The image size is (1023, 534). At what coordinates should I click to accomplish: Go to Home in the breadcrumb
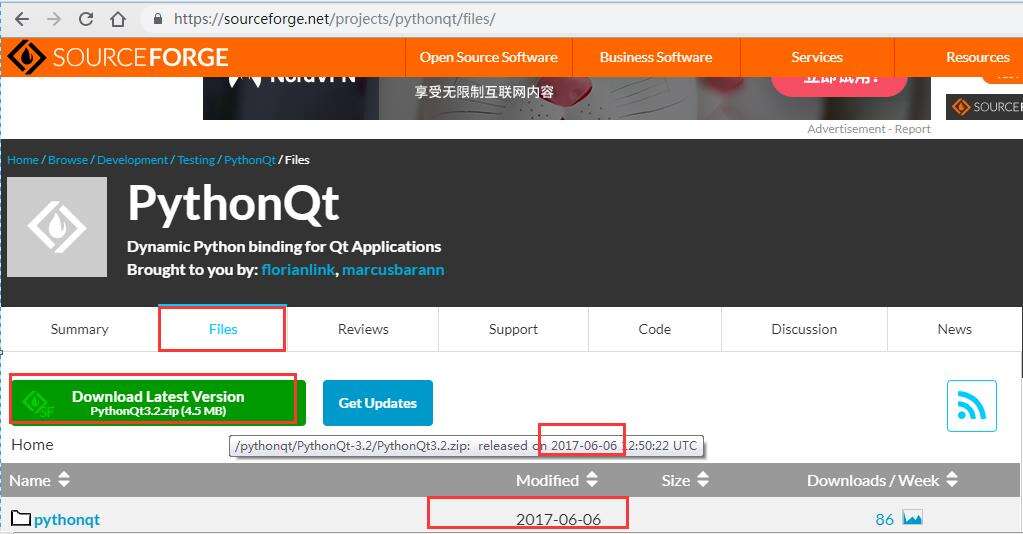click(x=23, y=160)
